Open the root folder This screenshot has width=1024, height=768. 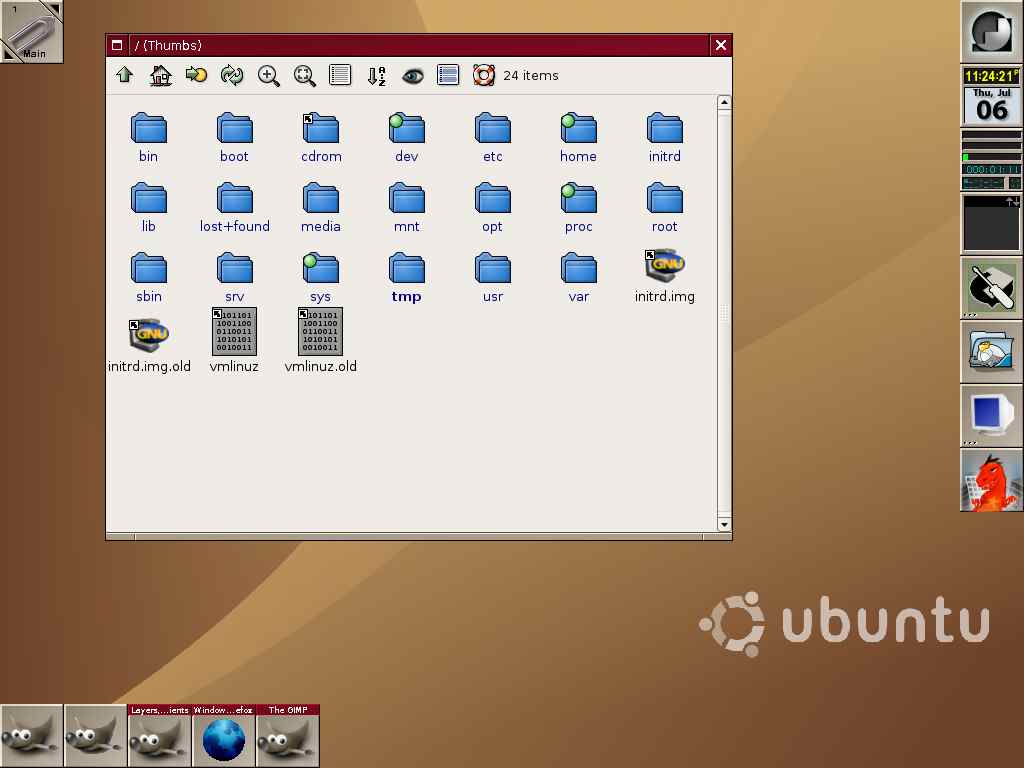point(664,208)
